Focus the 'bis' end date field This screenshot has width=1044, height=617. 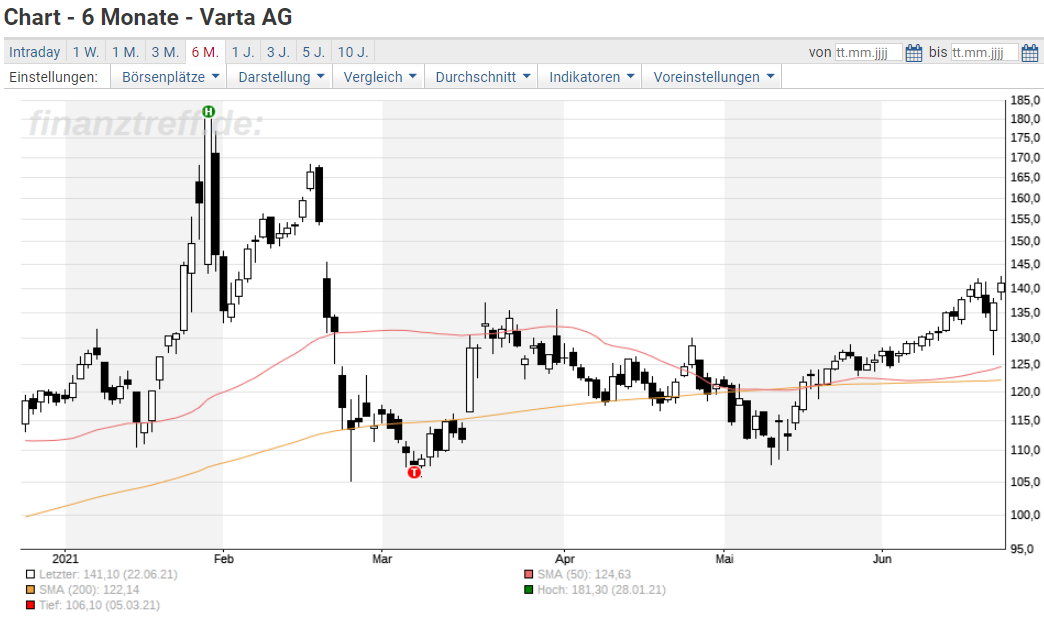985,53
